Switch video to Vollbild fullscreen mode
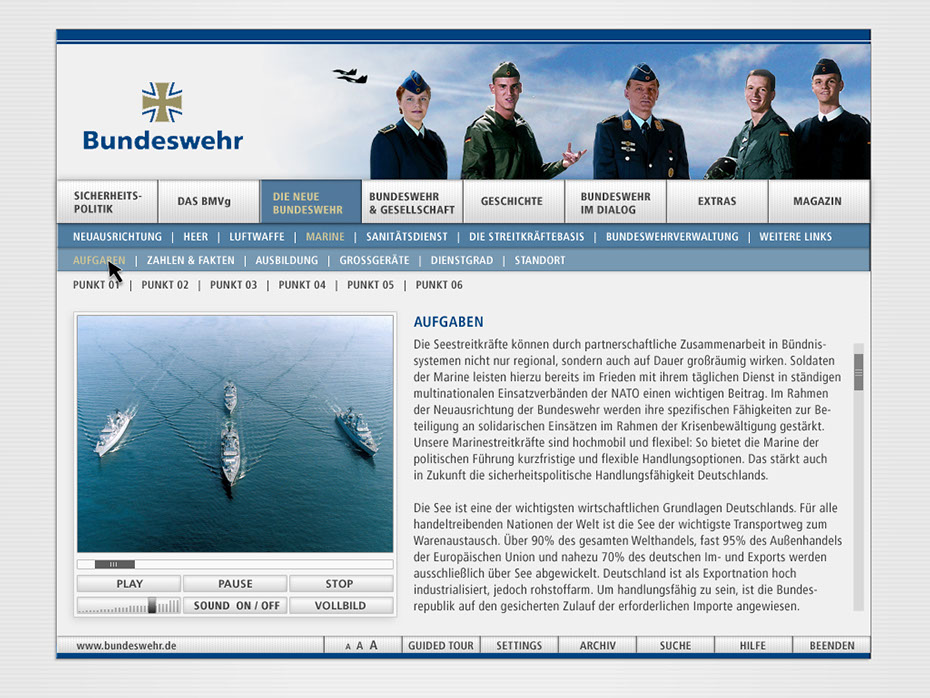 [340, 606]
